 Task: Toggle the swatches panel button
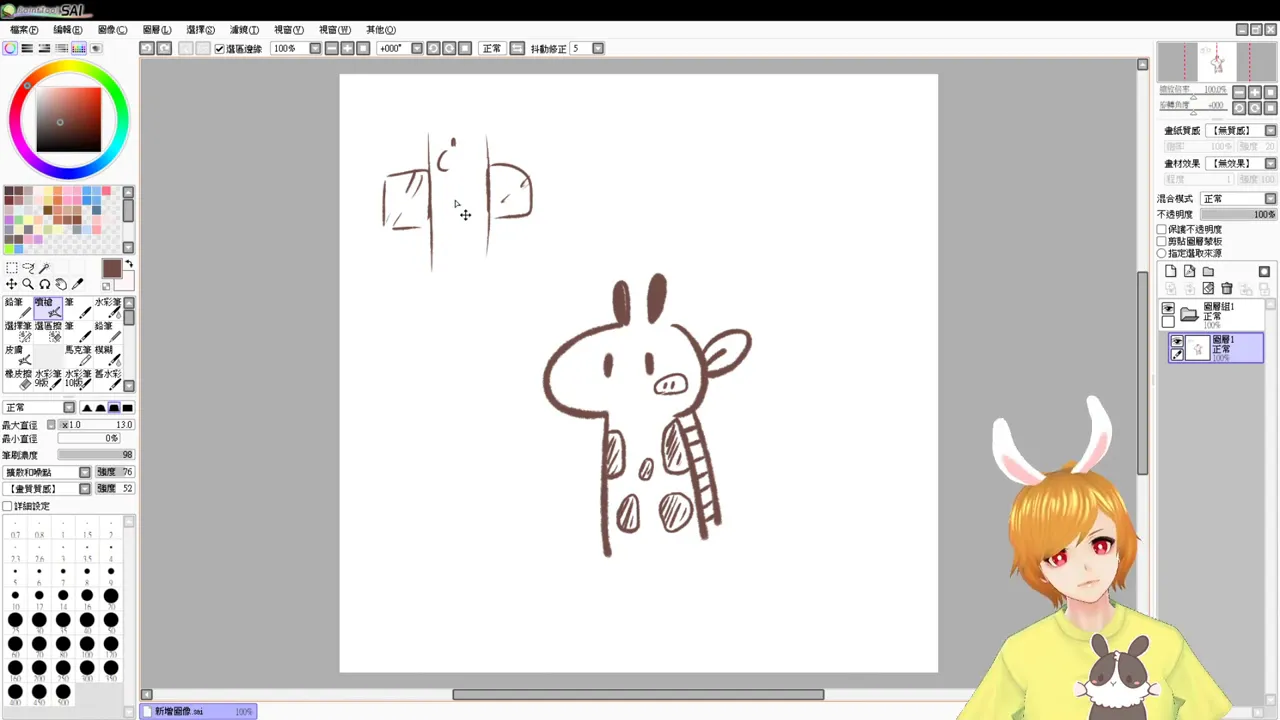(x=79, y=48)
